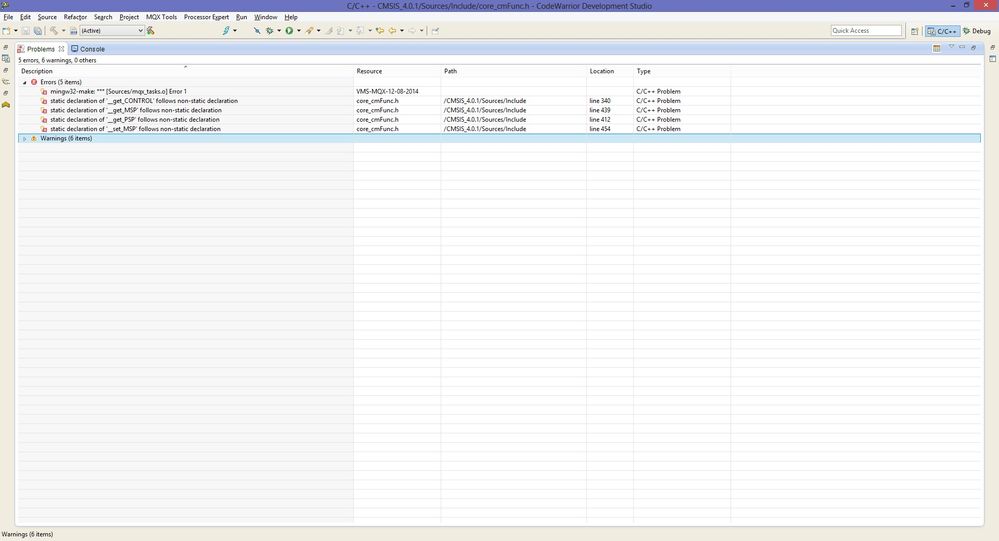
Task: Click the Forward navigation arrow icon
Action: coord(412,31)
